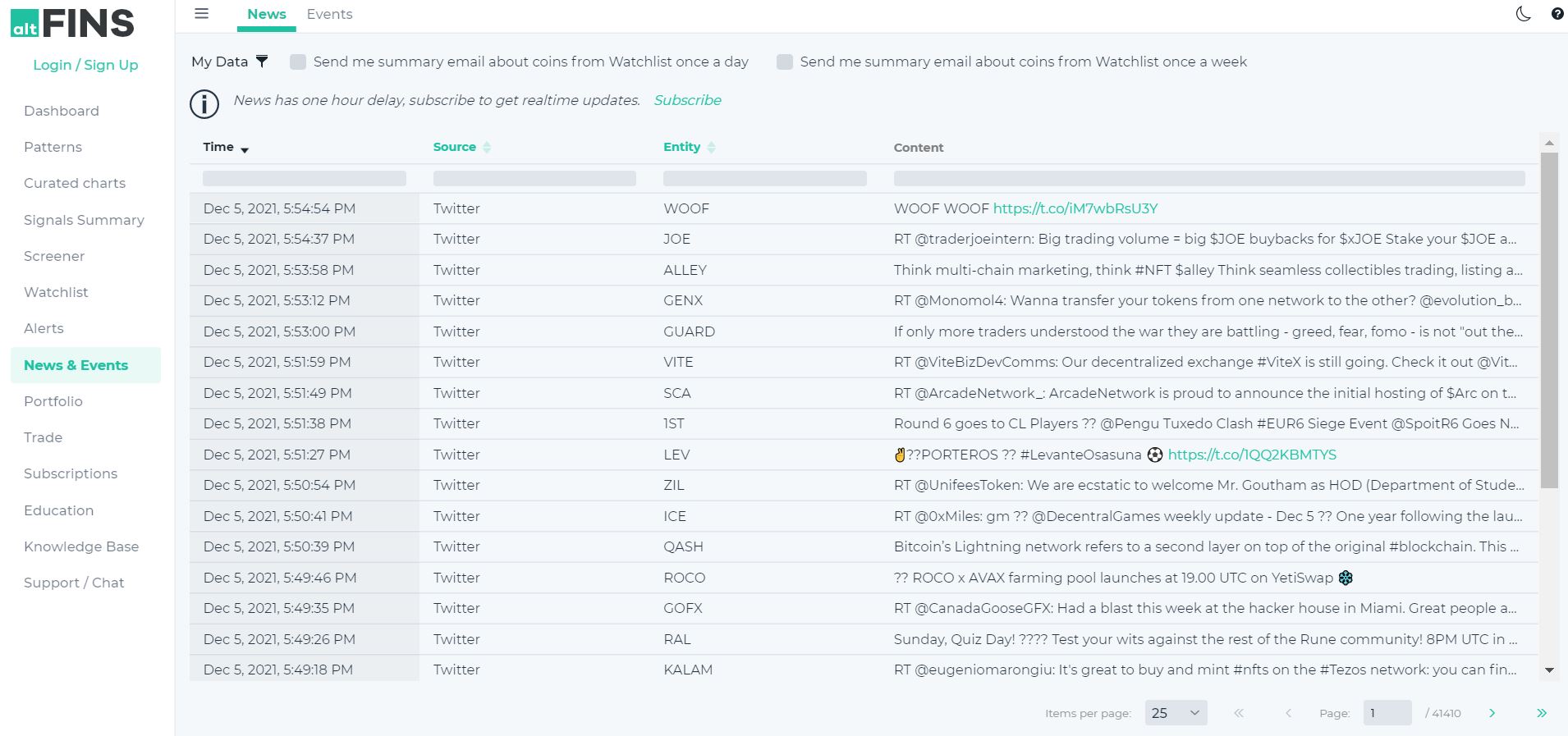
Task: Open Portfolio in sidebar
Action: tap(53, 401)
